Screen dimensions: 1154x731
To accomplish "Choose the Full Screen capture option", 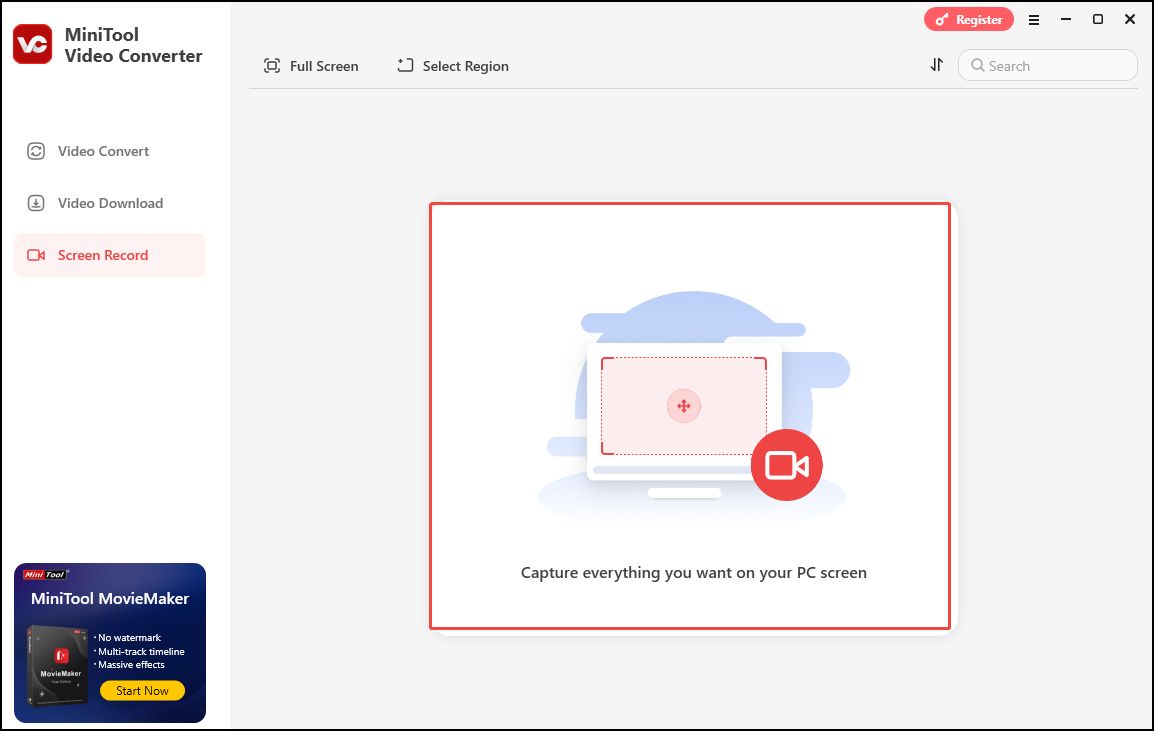I will tap(311, 66).
